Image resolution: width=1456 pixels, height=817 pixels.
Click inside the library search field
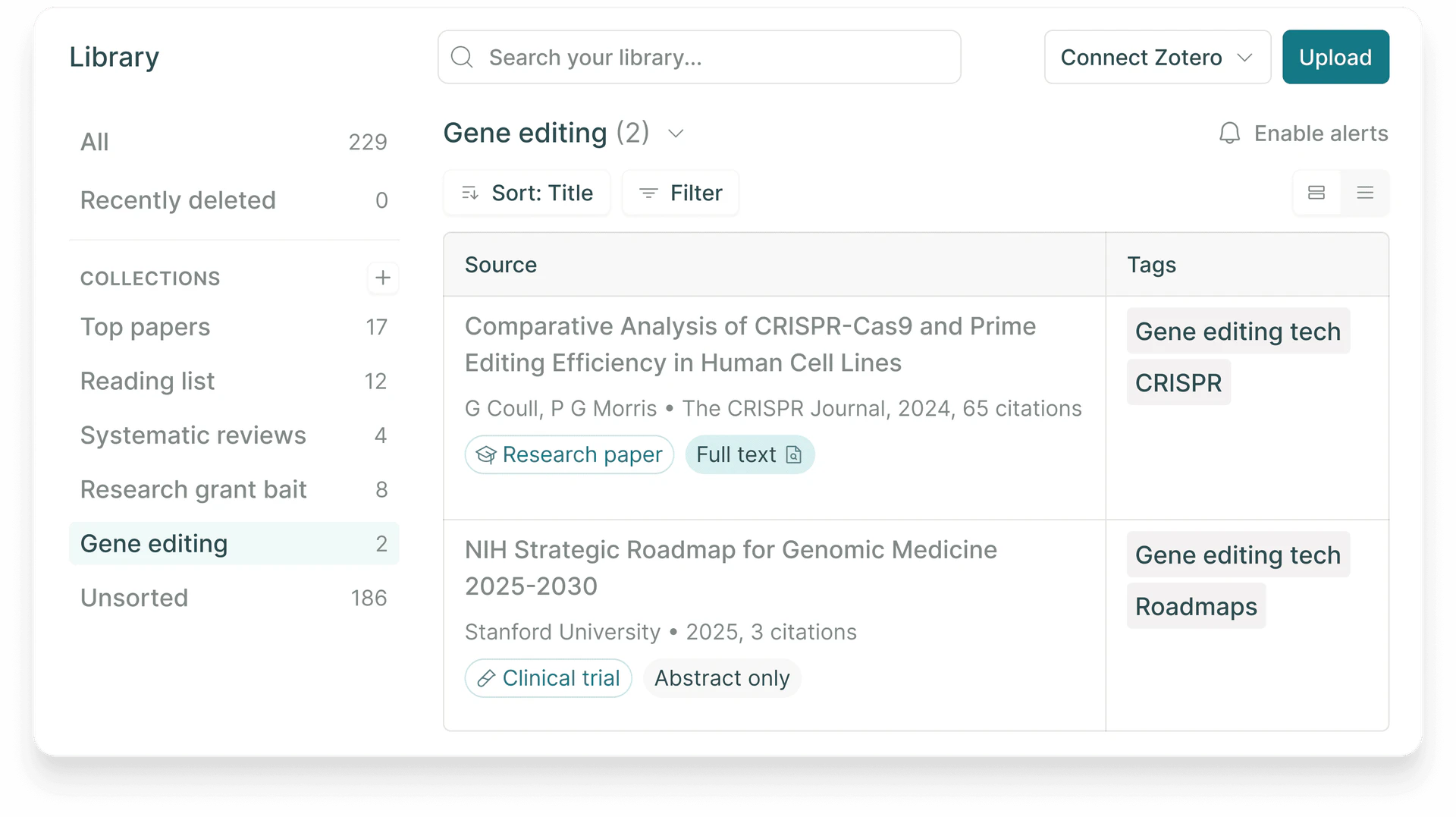click(x=698, y=57)
